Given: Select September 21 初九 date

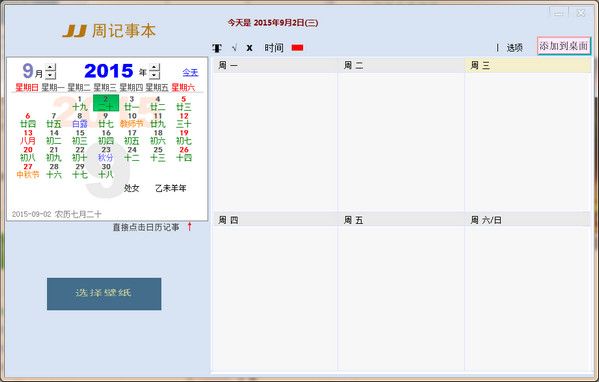Looking at the screenshot, I should (54, 154).
